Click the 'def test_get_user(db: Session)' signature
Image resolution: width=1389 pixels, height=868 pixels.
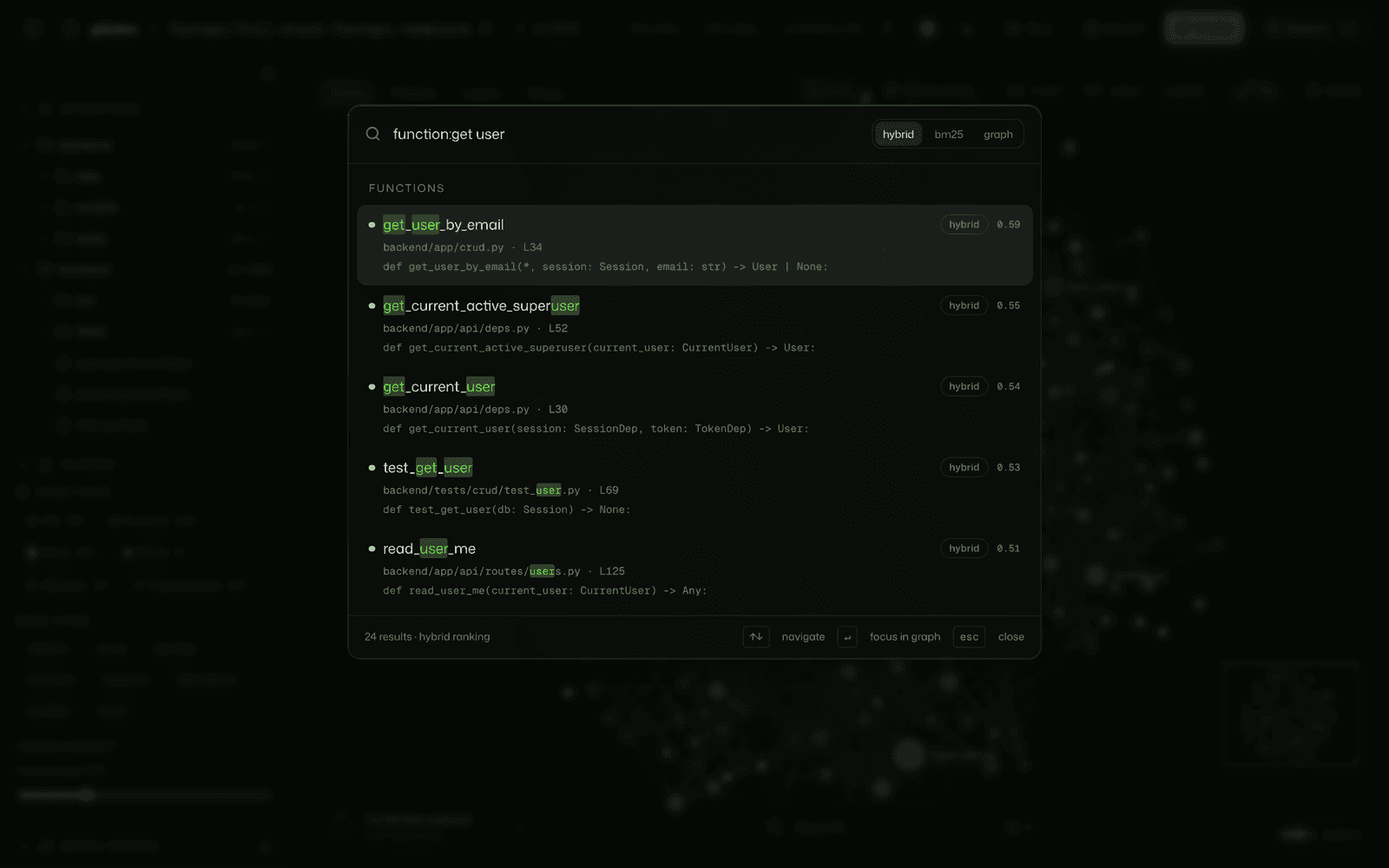click(x=507, y=510)
